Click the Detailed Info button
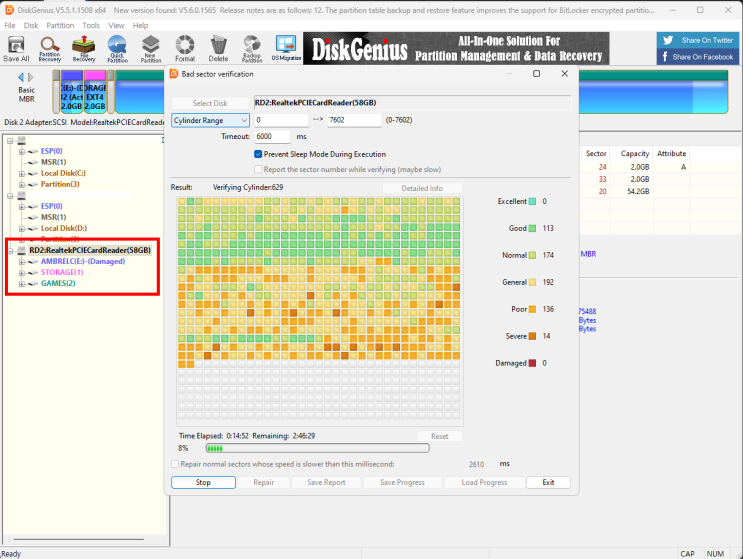Image resolution: width=743 pixels, height=559 pixels. tap(422, 188)
